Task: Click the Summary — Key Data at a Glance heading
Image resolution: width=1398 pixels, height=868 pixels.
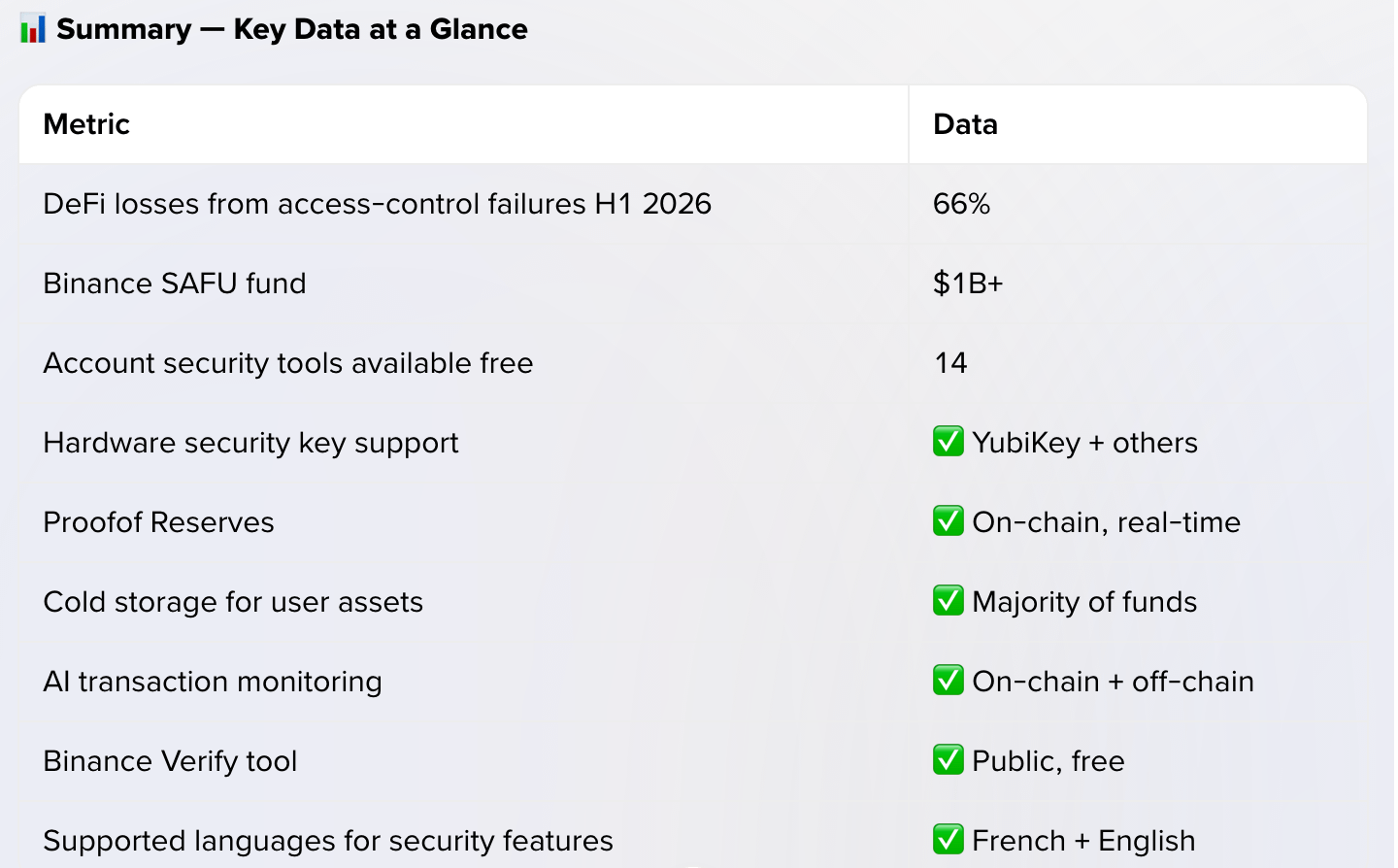Action: coord(291,29)
